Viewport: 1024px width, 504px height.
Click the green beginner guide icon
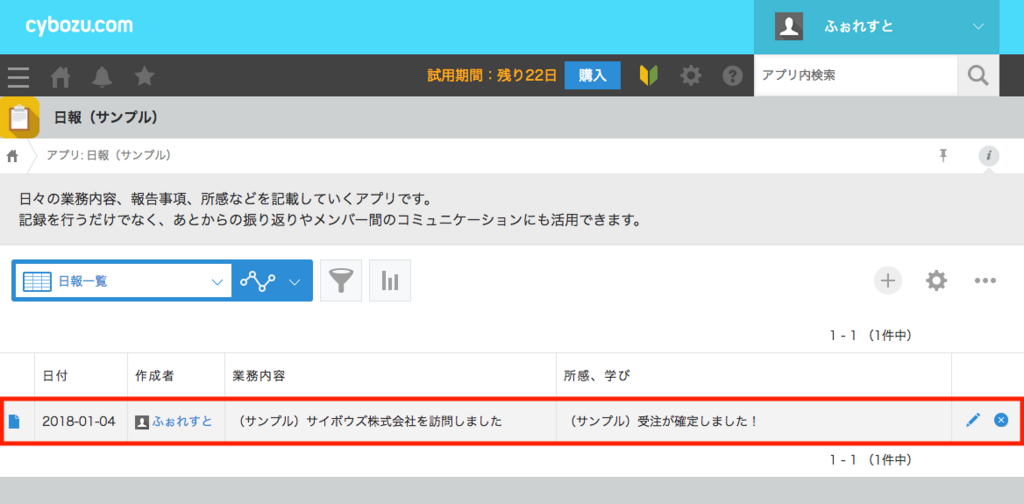[648, 76]
